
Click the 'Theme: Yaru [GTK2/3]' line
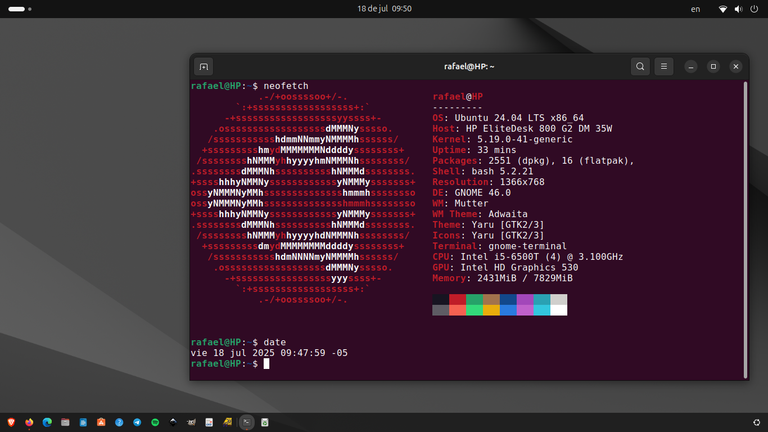click(488, 225)
